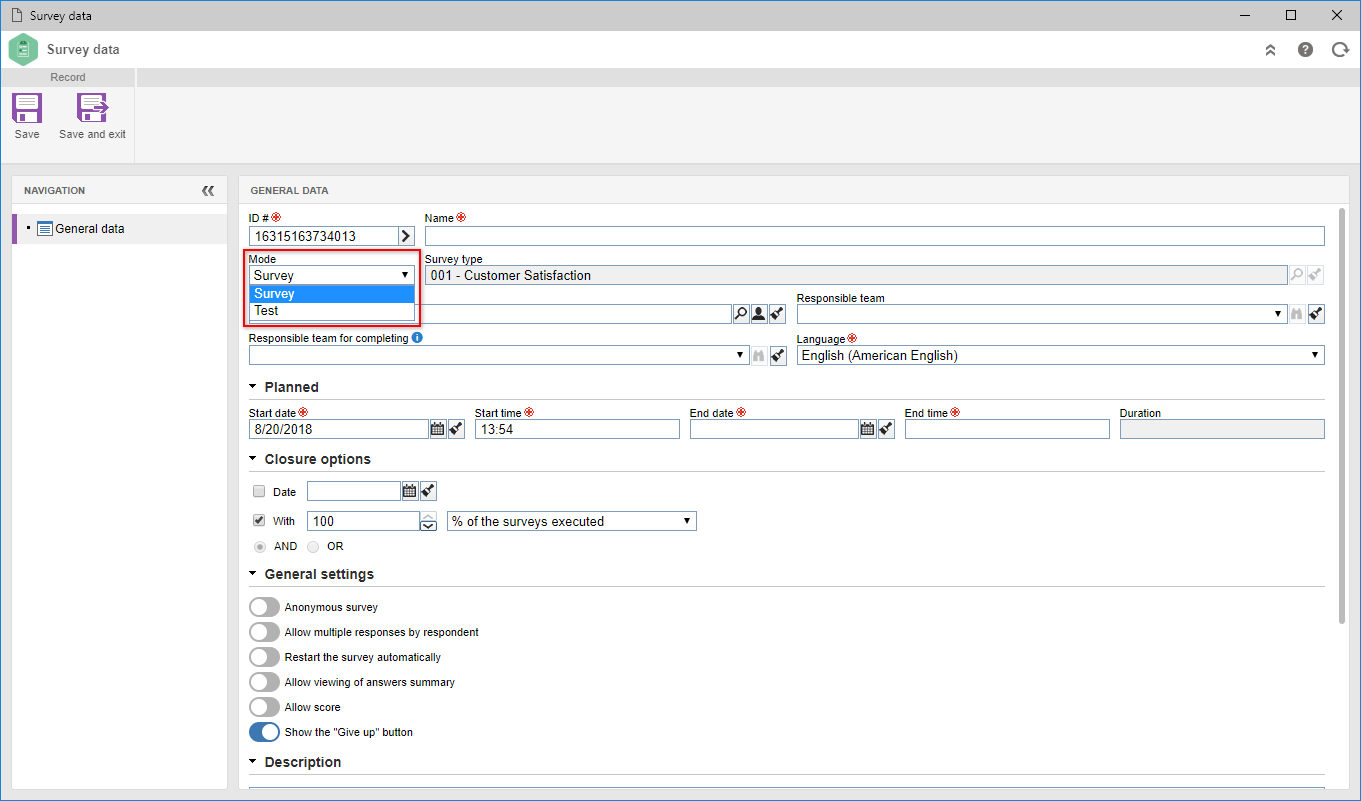Open Responsible team for completing dropdown
This screenshot has height=801, width=1361.
coord(499,355)
